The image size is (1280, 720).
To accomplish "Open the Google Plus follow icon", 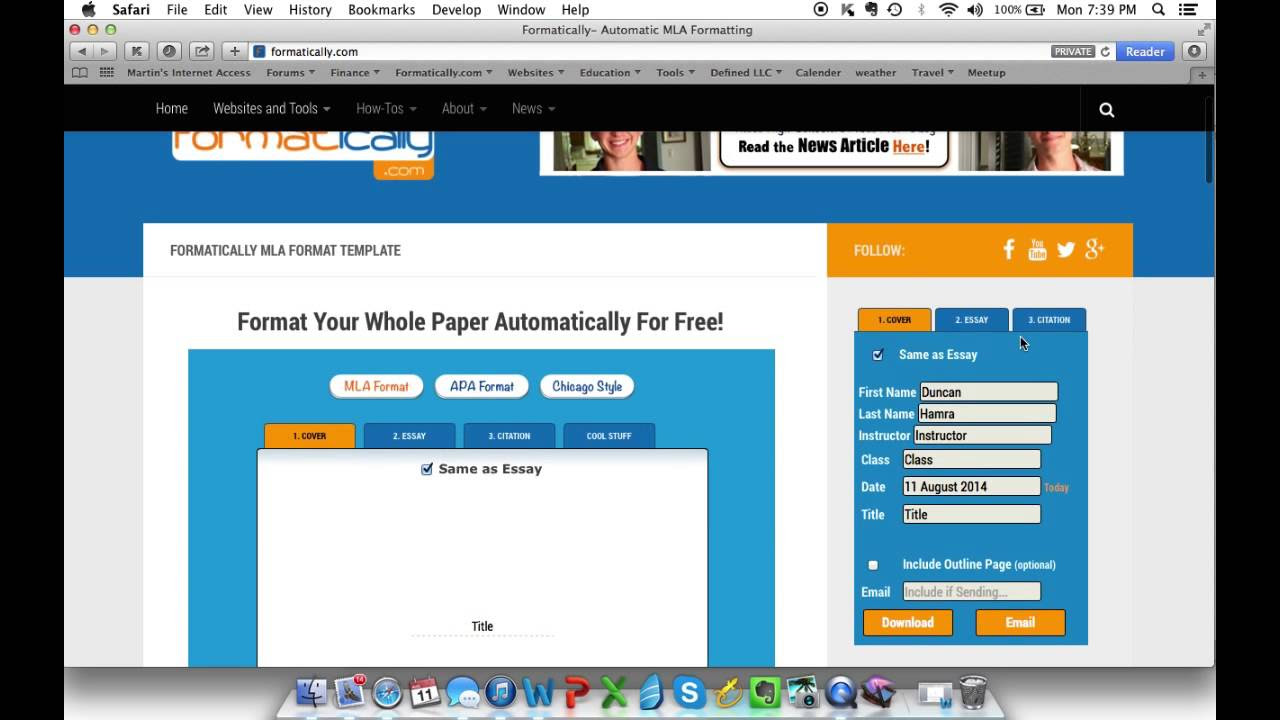I will (1094, 249).
